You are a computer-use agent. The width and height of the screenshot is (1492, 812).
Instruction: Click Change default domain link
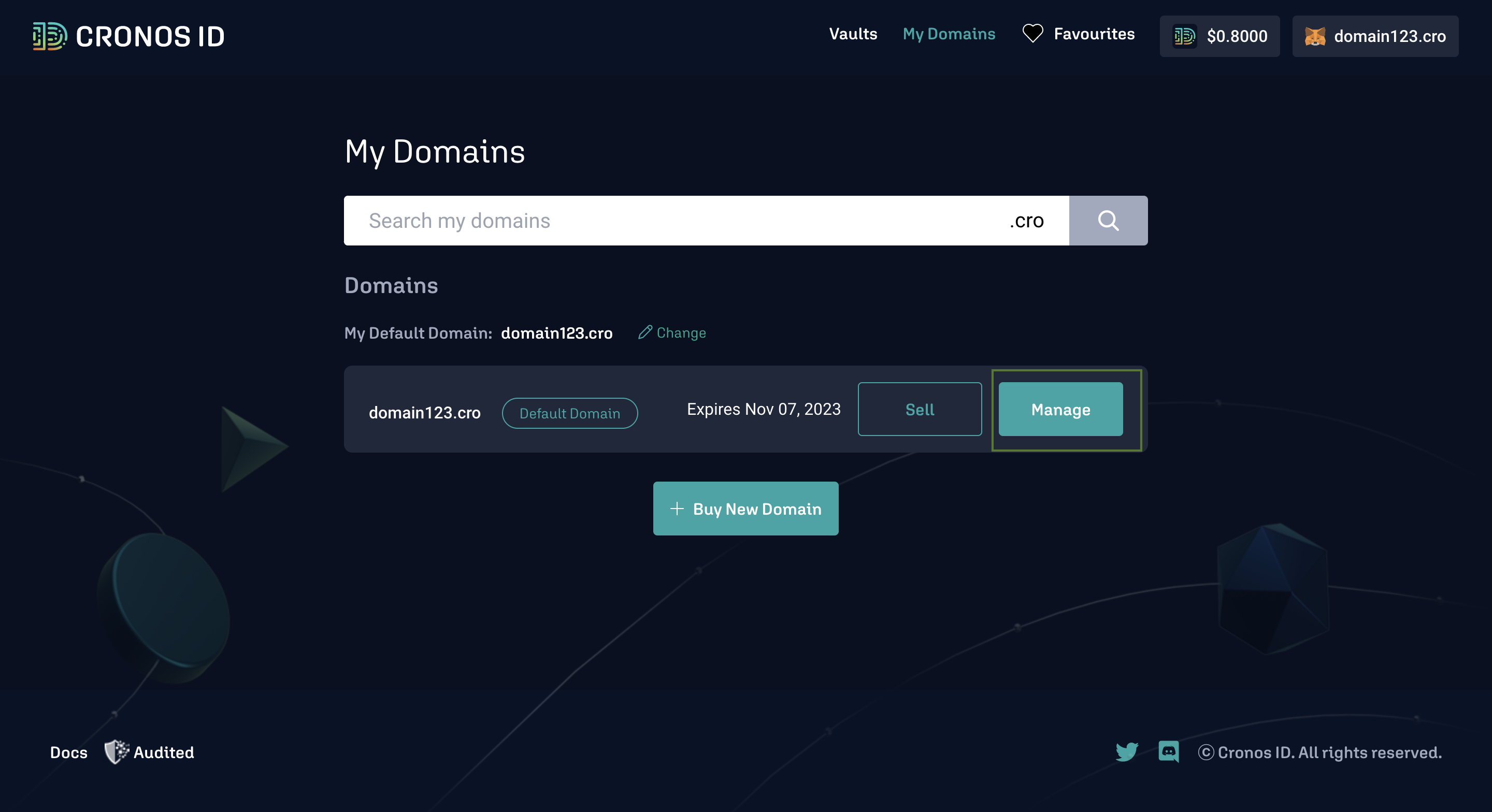681,332
